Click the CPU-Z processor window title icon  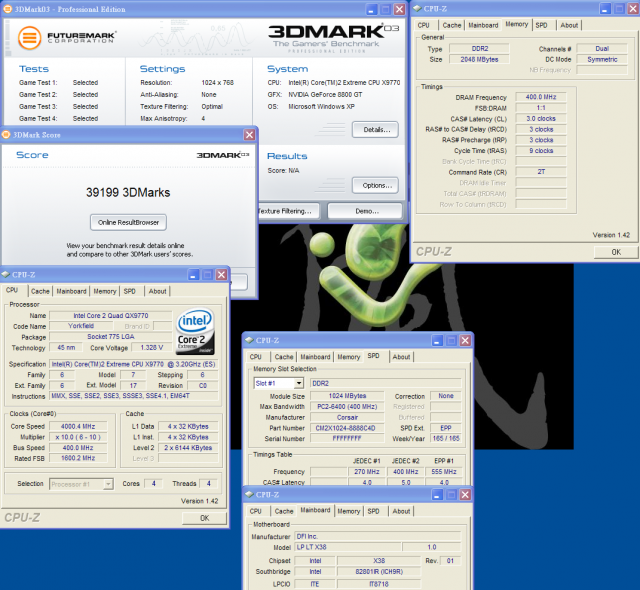tap(5, 275)
